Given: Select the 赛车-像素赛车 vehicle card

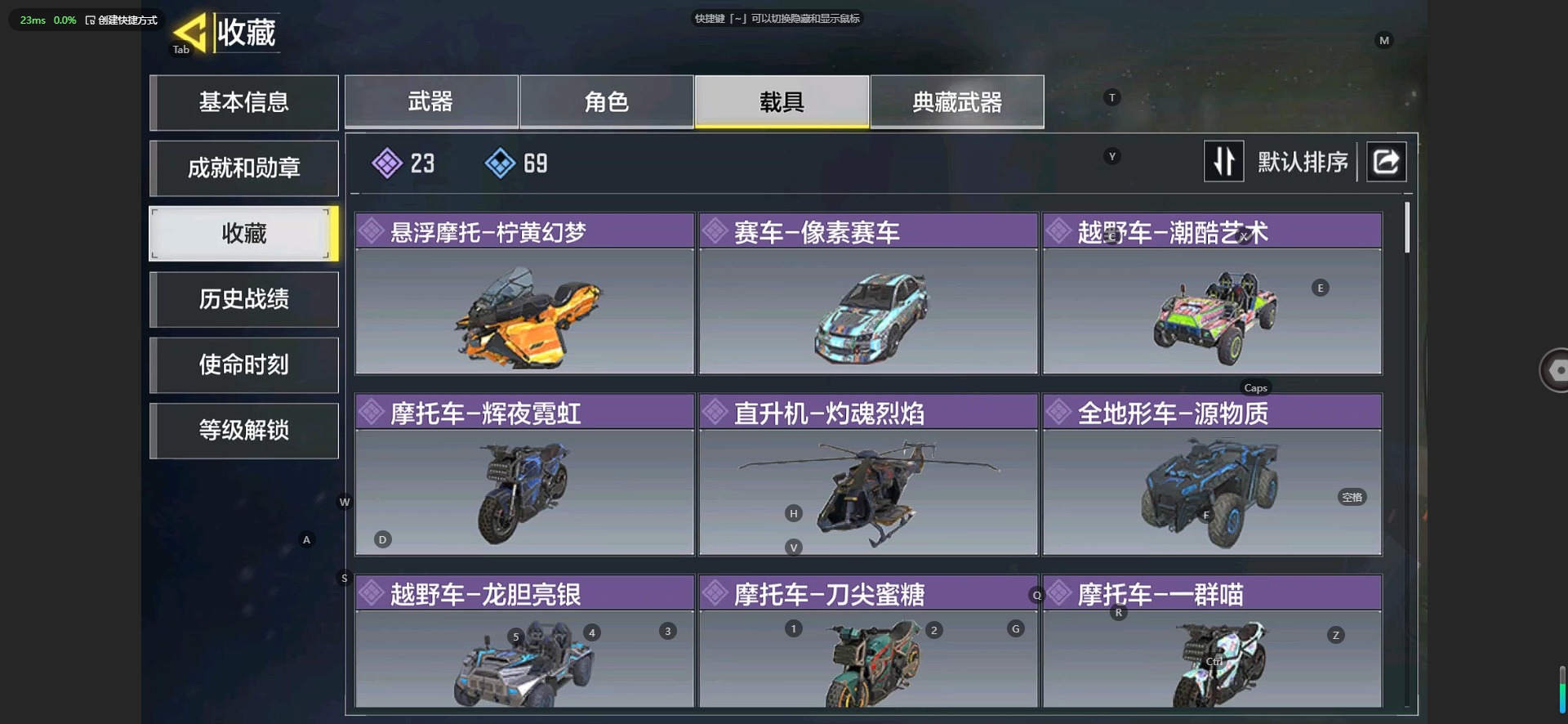Looking at the screenshot, I should pyautogui.click(x=868, y=294).
